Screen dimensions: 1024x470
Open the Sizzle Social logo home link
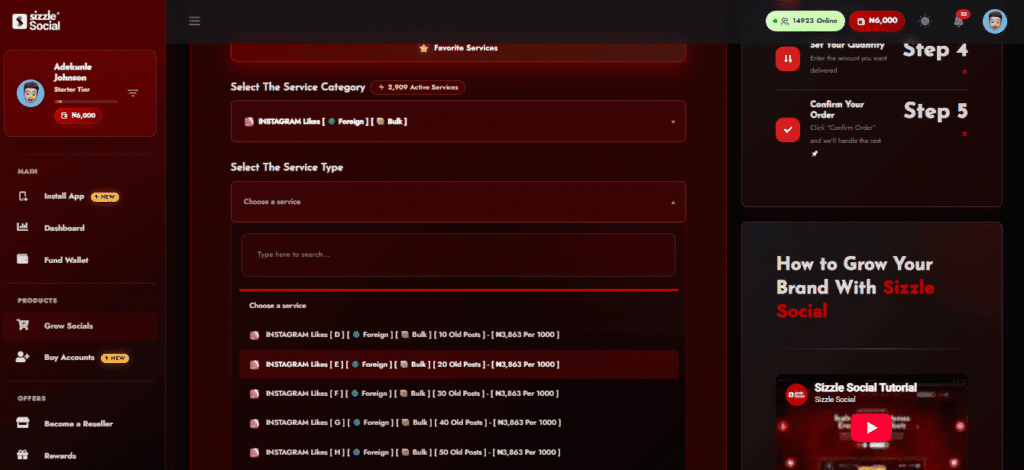pos(37,21)
